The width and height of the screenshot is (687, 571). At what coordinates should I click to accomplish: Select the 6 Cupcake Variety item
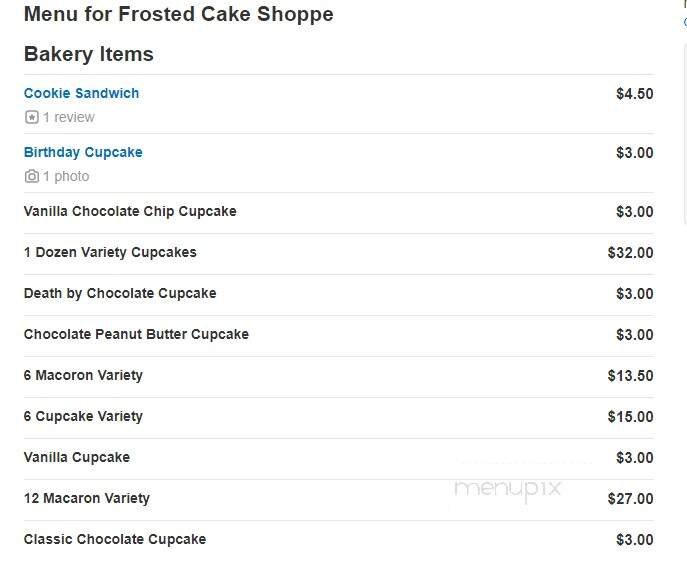(83, 416)
